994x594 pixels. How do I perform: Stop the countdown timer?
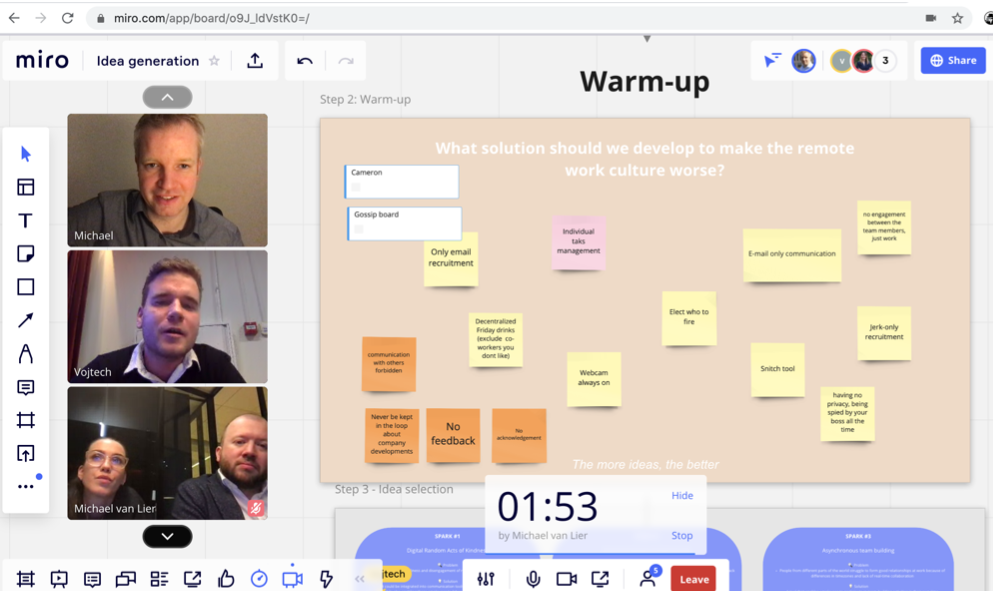click(x=682, y=536)
